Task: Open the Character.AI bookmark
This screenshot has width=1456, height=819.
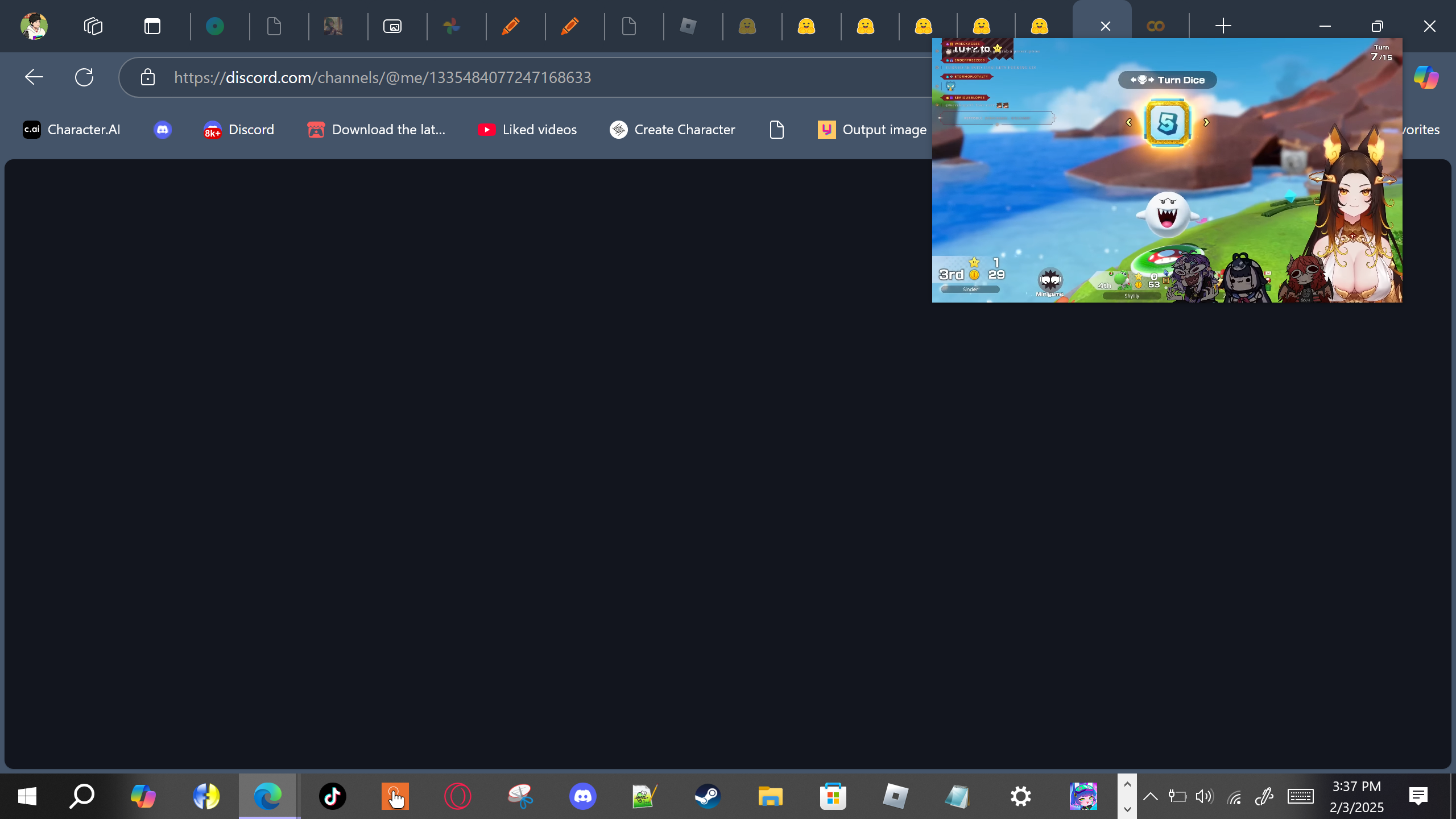Action: coord(71,130)
